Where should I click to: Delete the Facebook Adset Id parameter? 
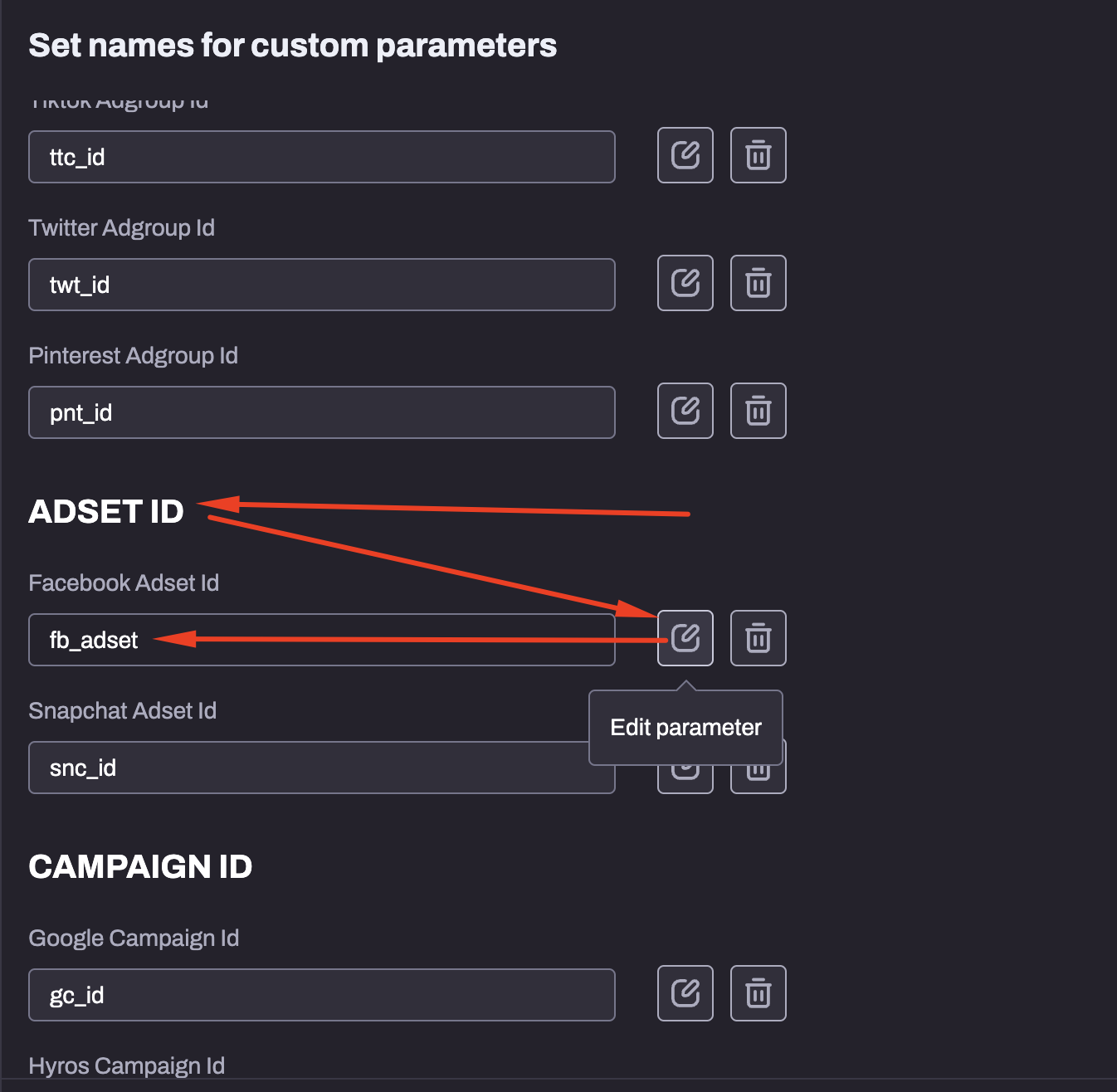click(x=757, y=638)
